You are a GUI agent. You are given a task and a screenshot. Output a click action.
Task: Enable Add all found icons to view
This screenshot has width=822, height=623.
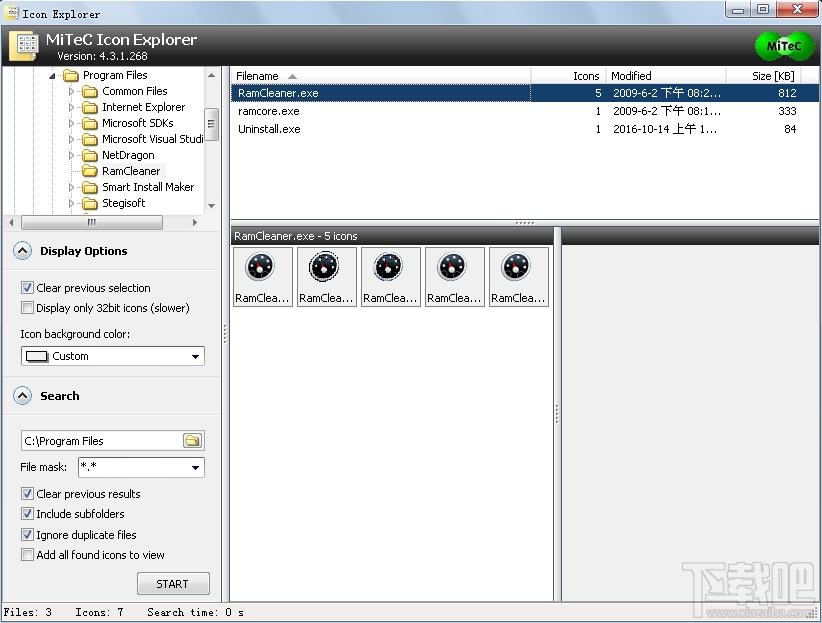27,554
